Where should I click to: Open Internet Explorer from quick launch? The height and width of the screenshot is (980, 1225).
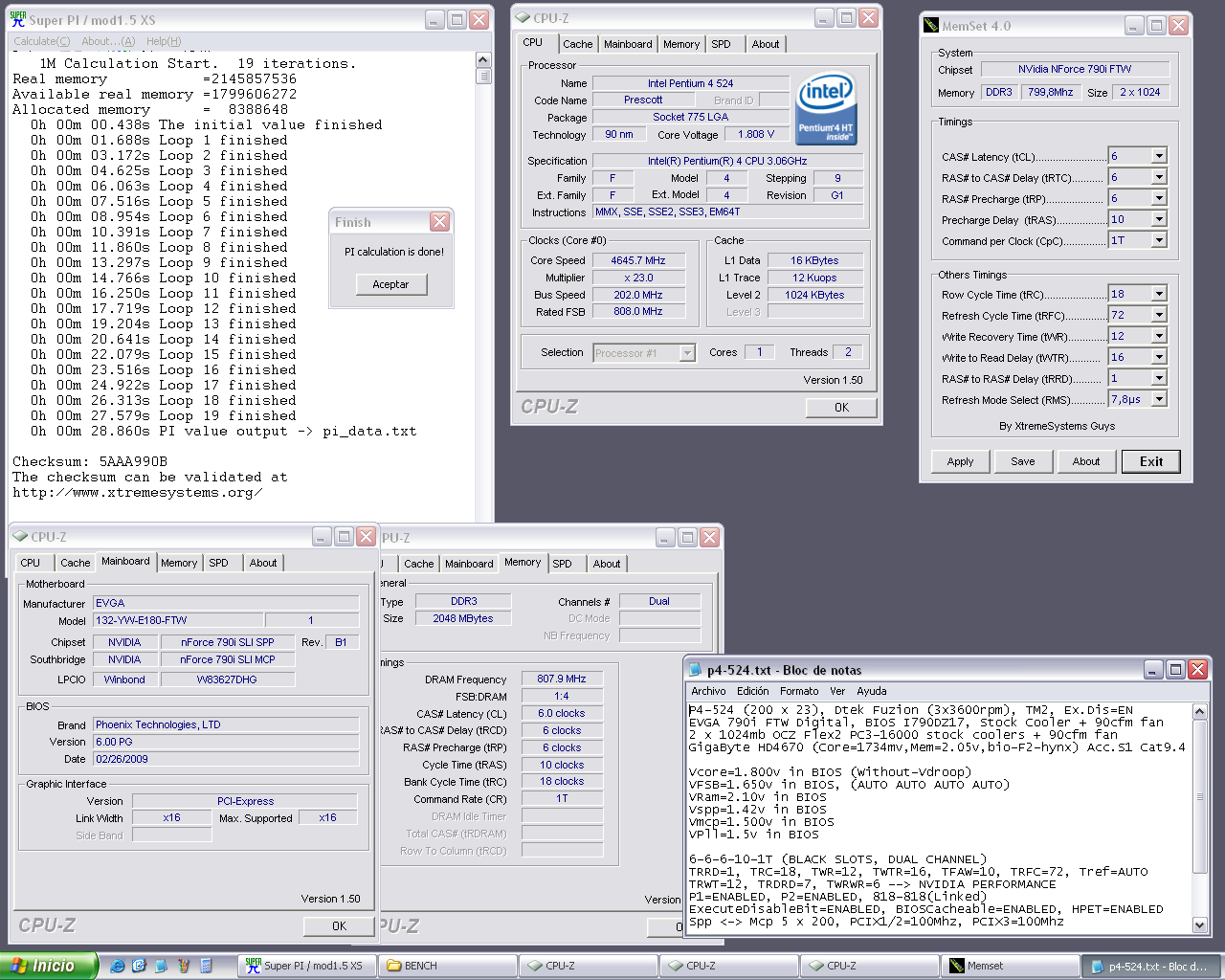(x=117, y=966)
